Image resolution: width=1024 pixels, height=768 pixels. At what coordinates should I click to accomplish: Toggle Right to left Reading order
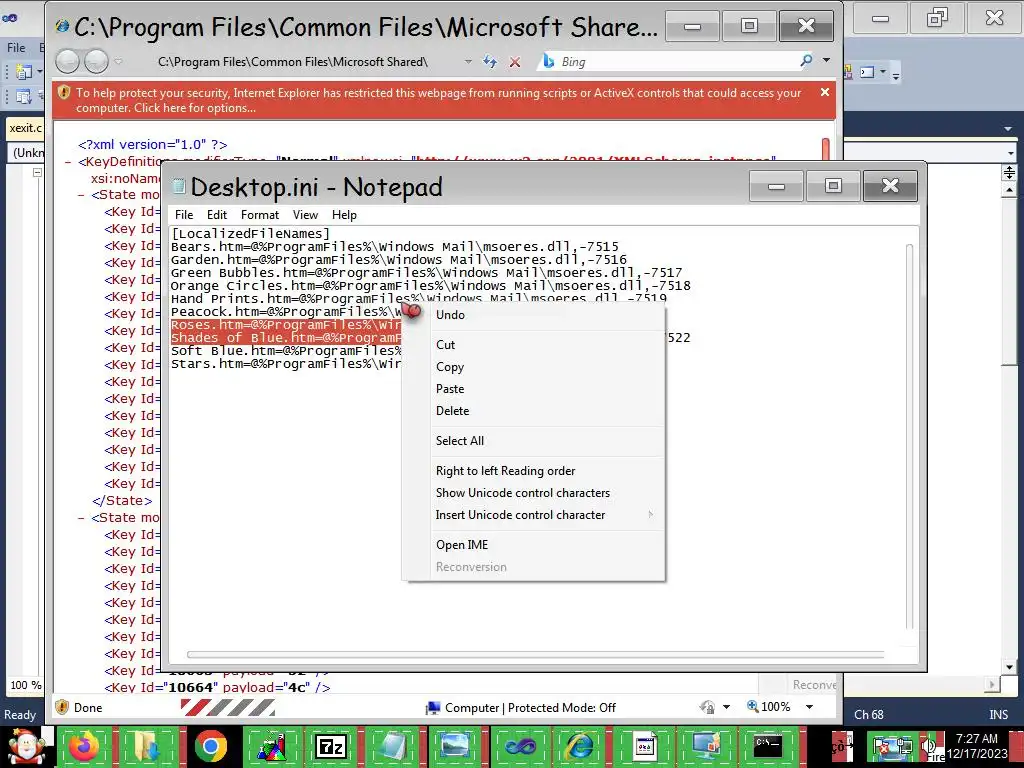[534, 471]
